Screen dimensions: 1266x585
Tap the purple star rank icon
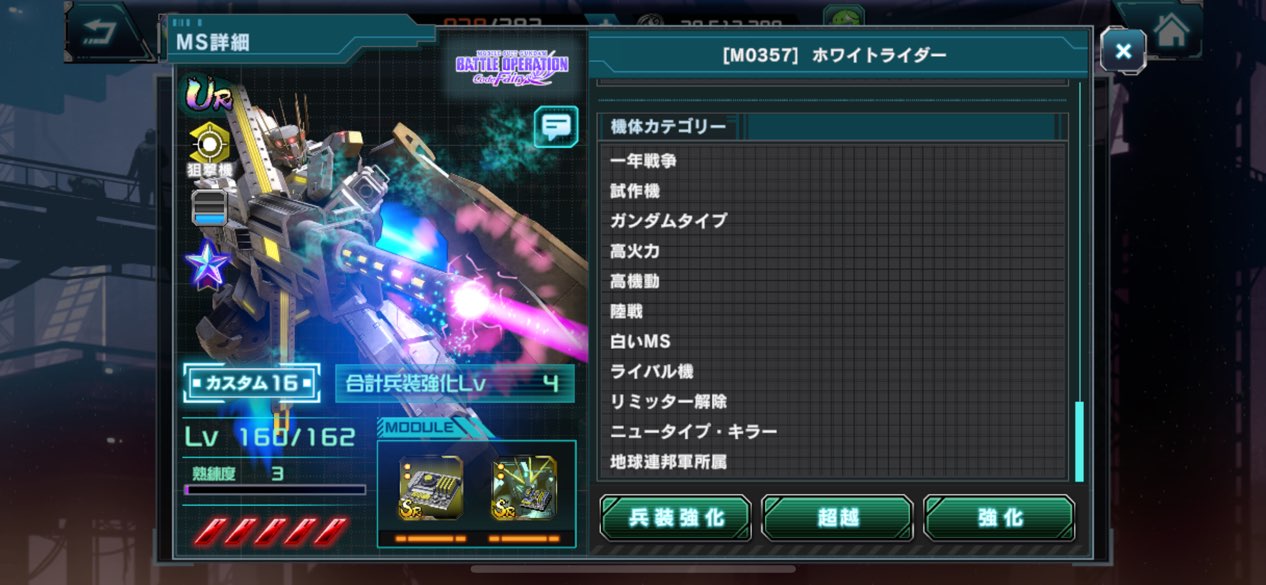pos(208,264)
